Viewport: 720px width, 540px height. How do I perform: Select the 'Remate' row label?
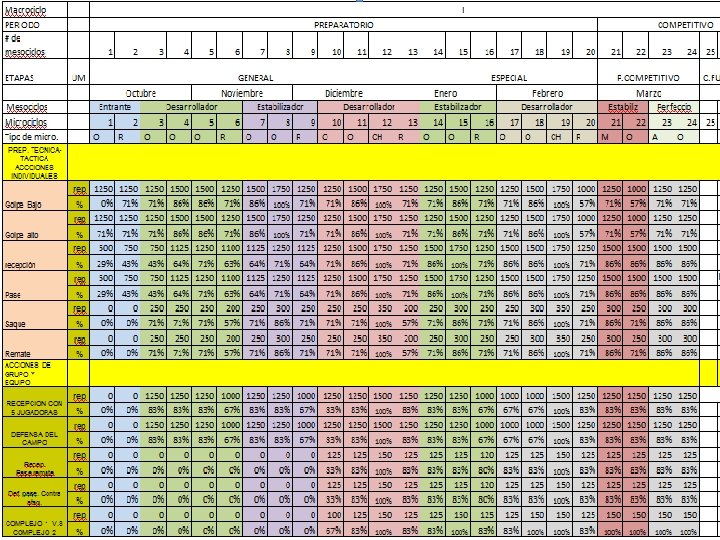[34, 344]
